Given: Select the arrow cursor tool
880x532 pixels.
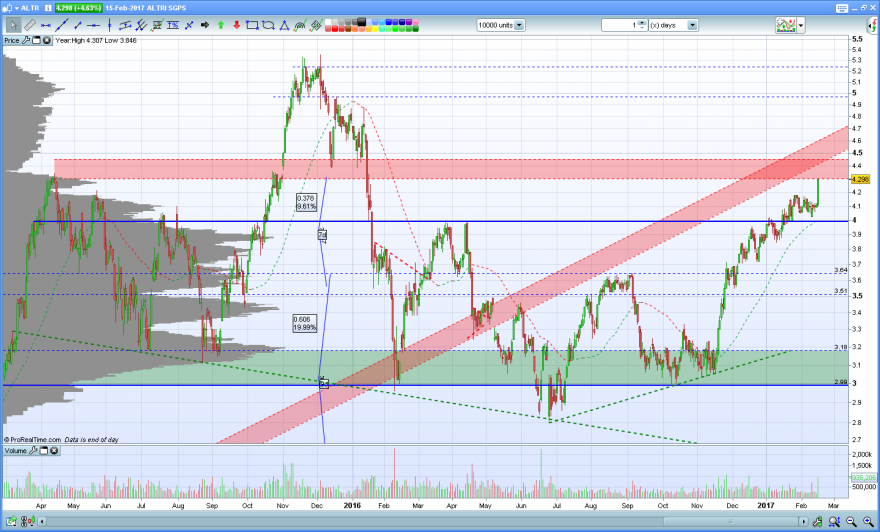Looking at the screenshot, I should [13, 25].
